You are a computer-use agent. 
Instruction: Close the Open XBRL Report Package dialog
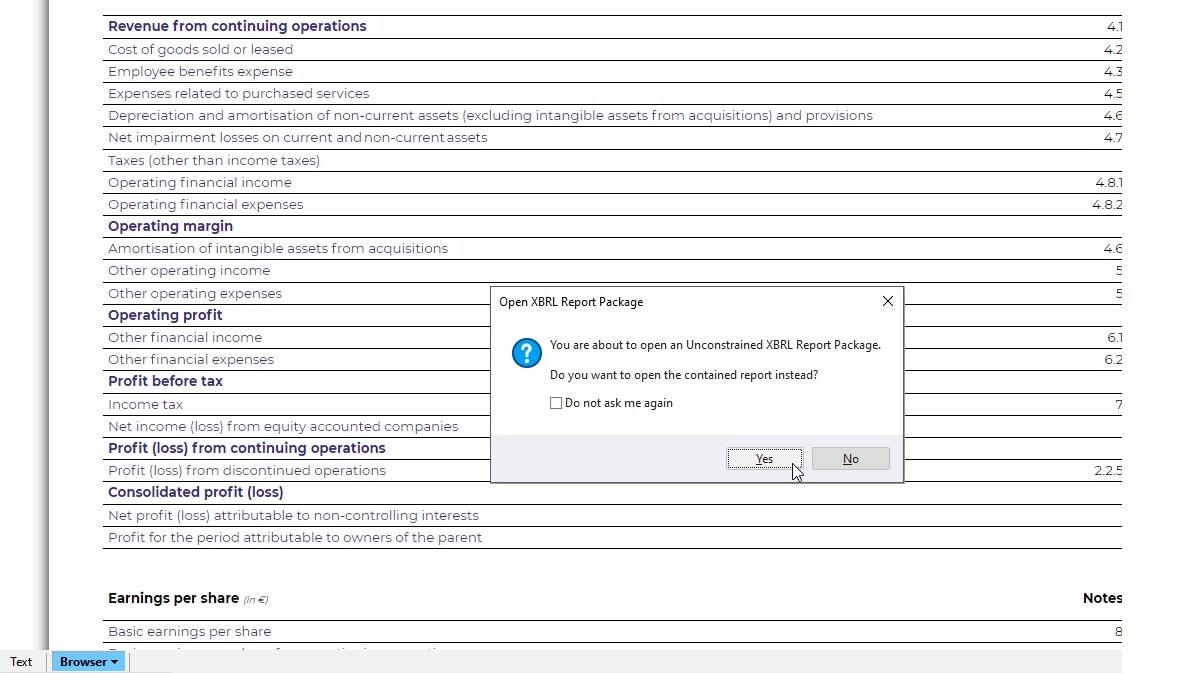(887, 300)
